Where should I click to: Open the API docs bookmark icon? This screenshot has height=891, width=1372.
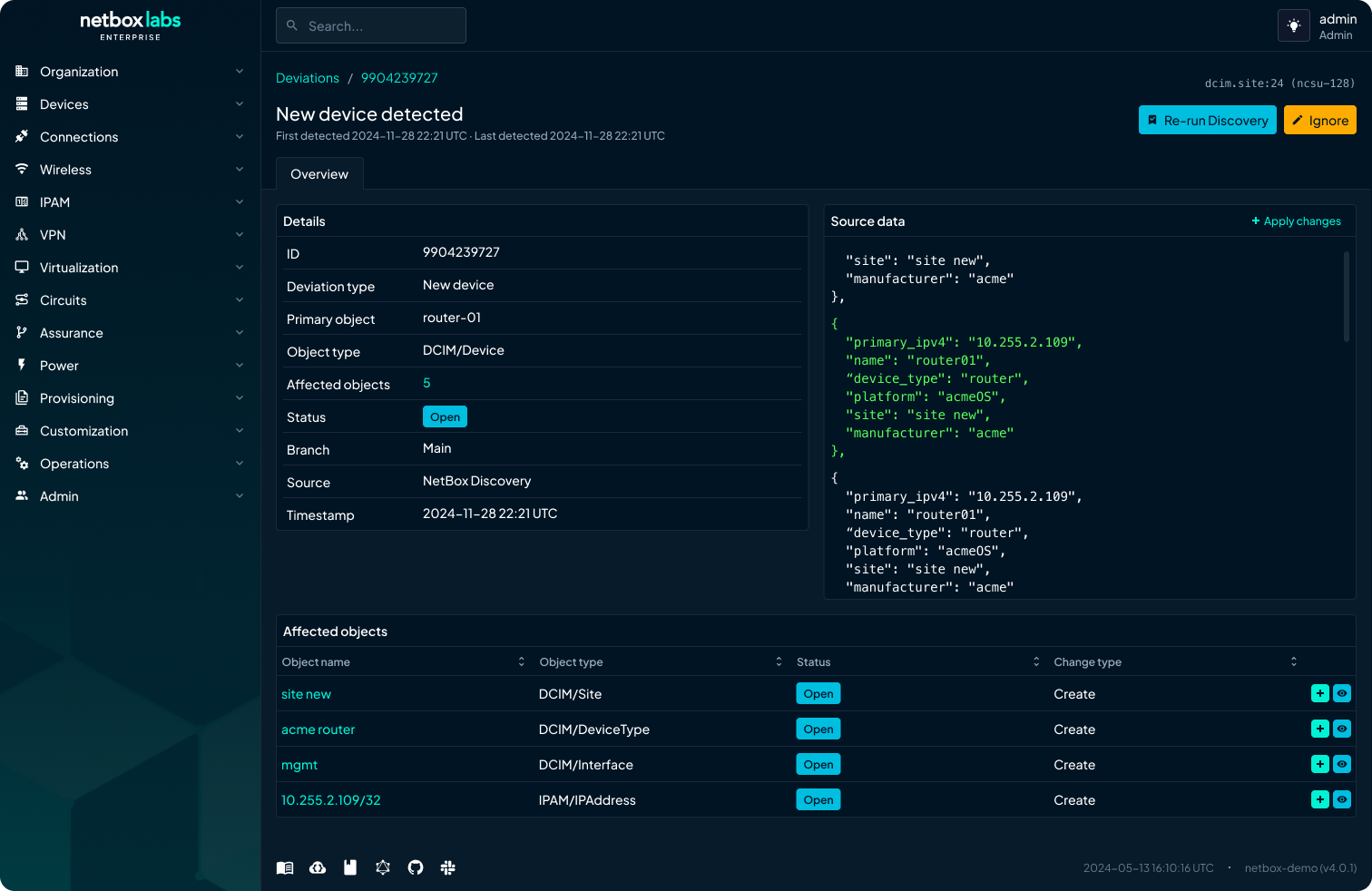click(350, 867)
